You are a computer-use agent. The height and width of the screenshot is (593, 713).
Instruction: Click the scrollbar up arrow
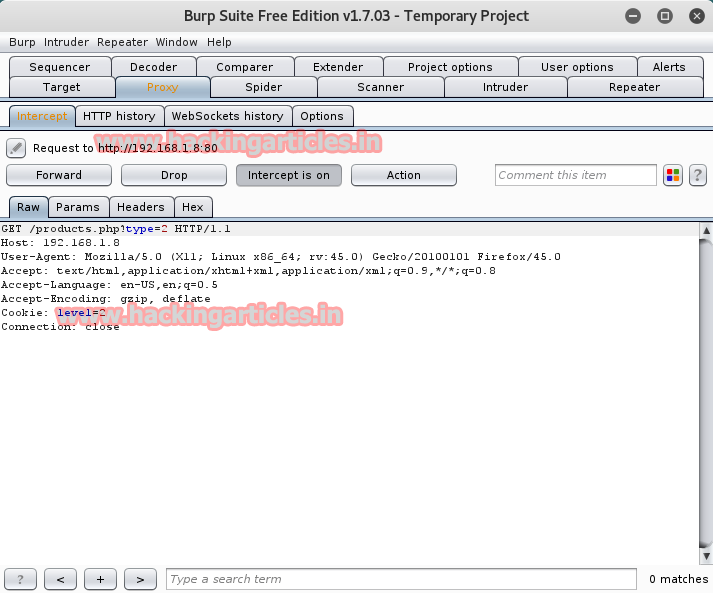[706, 230]
